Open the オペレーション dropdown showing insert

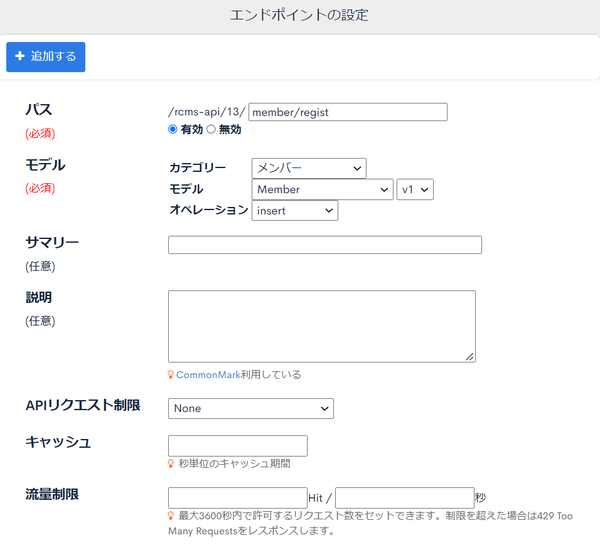tap(295, 211)
